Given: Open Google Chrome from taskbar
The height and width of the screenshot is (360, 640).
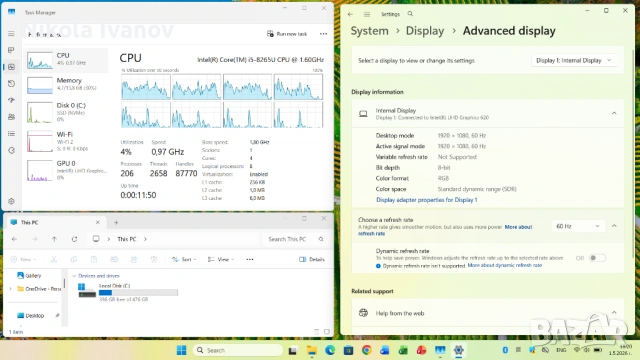Looking at the screenshot, I should click(367, 350).
